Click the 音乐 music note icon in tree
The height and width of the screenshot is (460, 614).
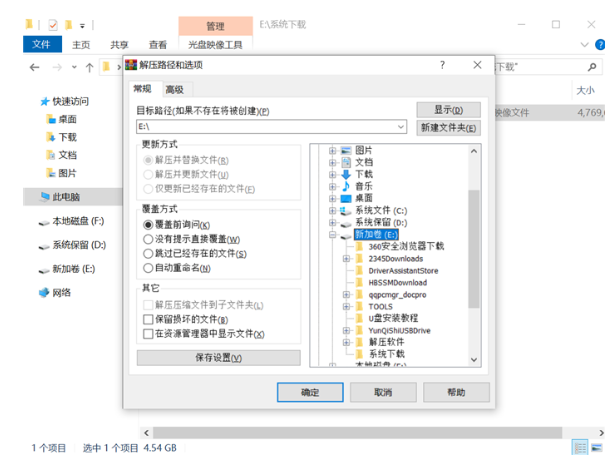[x=347, y=186]
